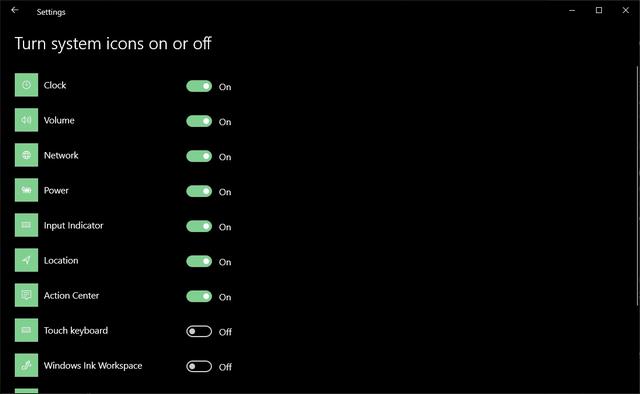
Task: Click the Windows Ink Workspace pen icon
Action: (27, 365)
